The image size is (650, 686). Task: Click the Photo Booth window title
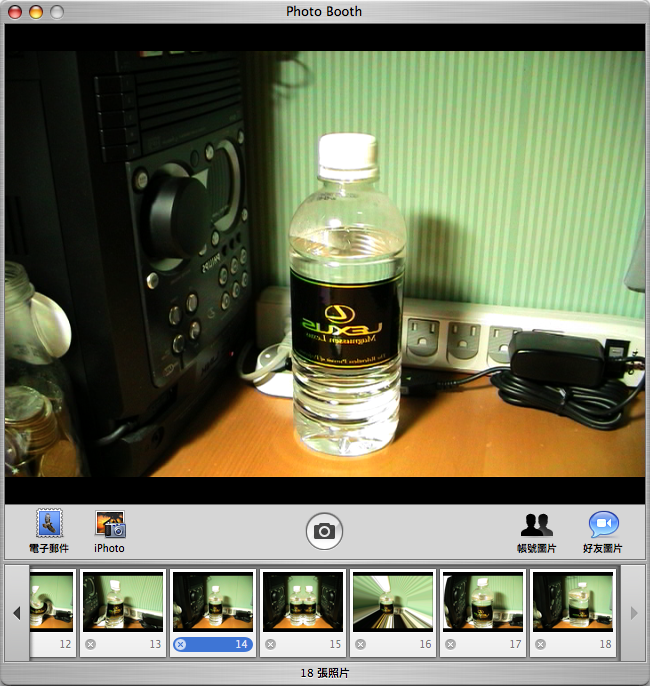click(x=324, y=11)
